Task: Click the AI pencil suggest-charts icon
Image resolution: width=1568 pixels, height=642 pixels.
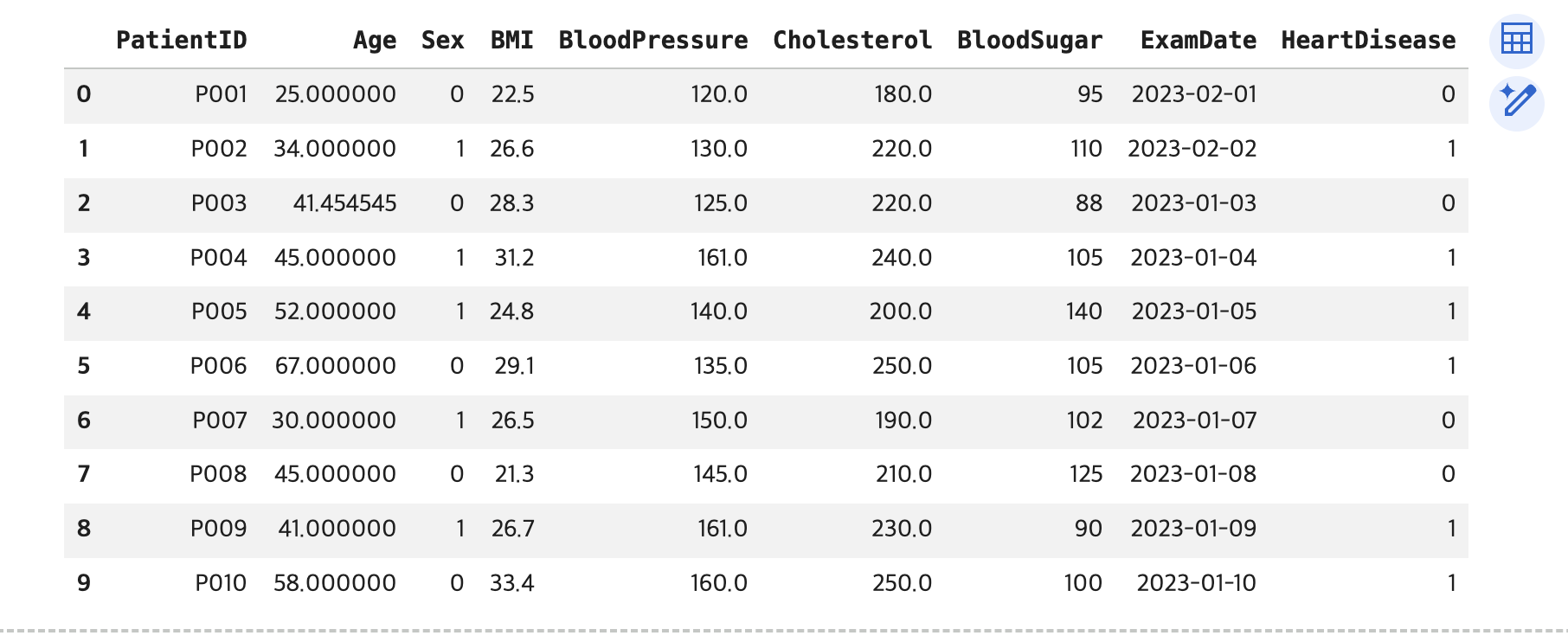Action: (x=1516, y=102)
